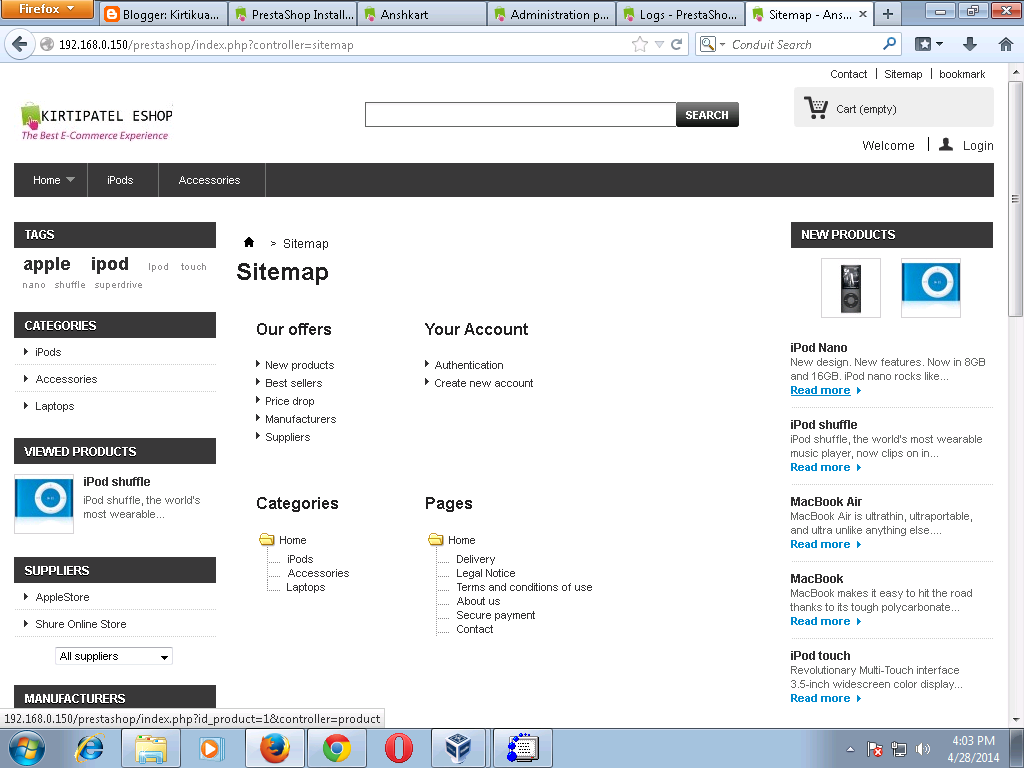Image resolution: width=1024 pixels, height=768 pixels.
Task: Open the Firefox bookmarks menu button
Action: (928, 44)
